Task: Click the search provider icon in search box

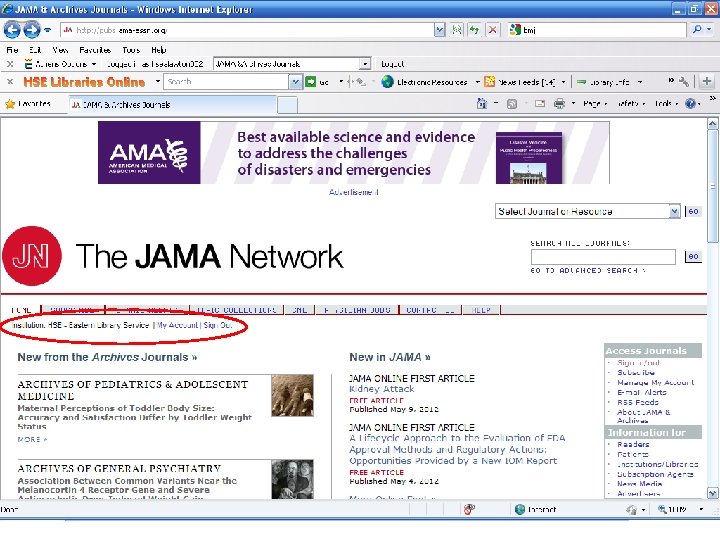Action: [x=515, y=30]
